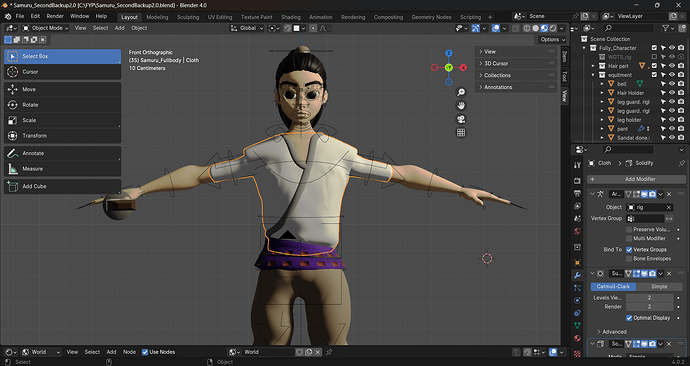Switch to the Sculpting workspace tab

coord(188,17)
